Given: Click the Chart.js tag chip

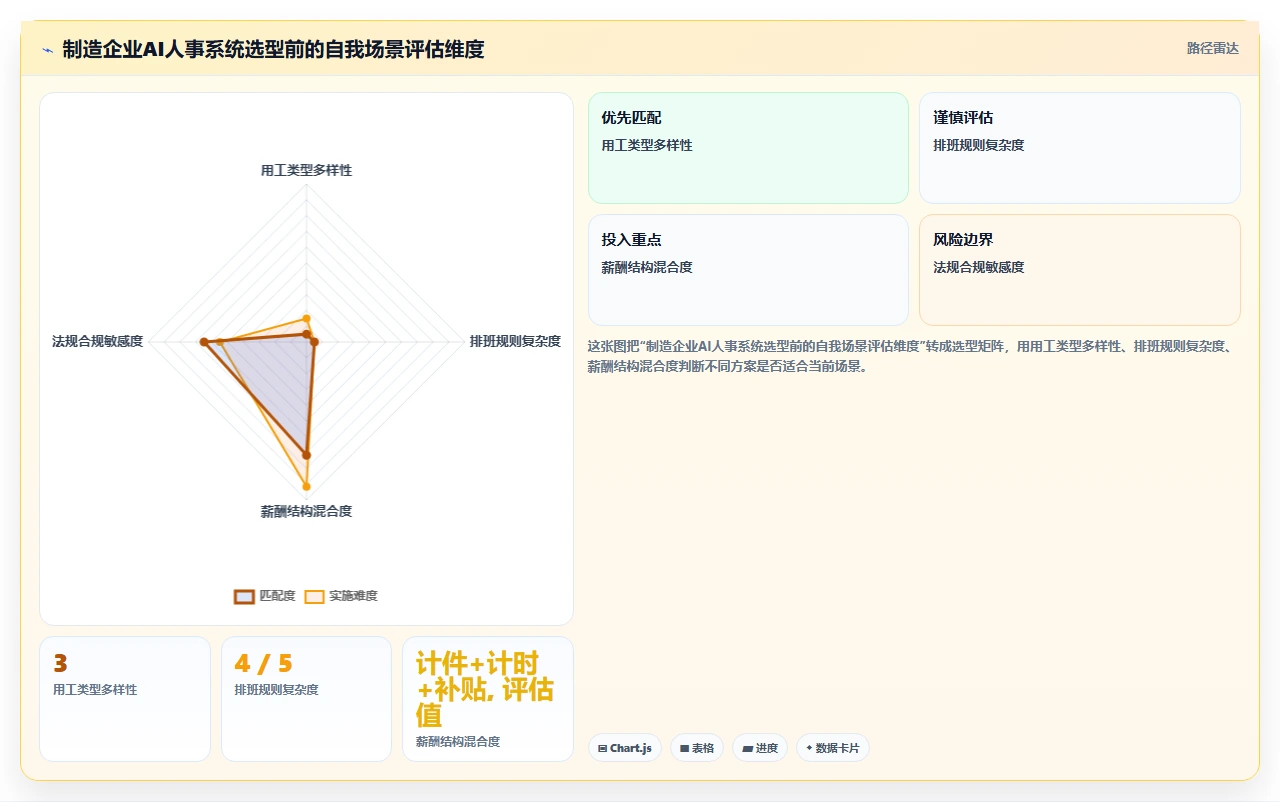Looking at the screenshot, I should click(x=625, y=748).
